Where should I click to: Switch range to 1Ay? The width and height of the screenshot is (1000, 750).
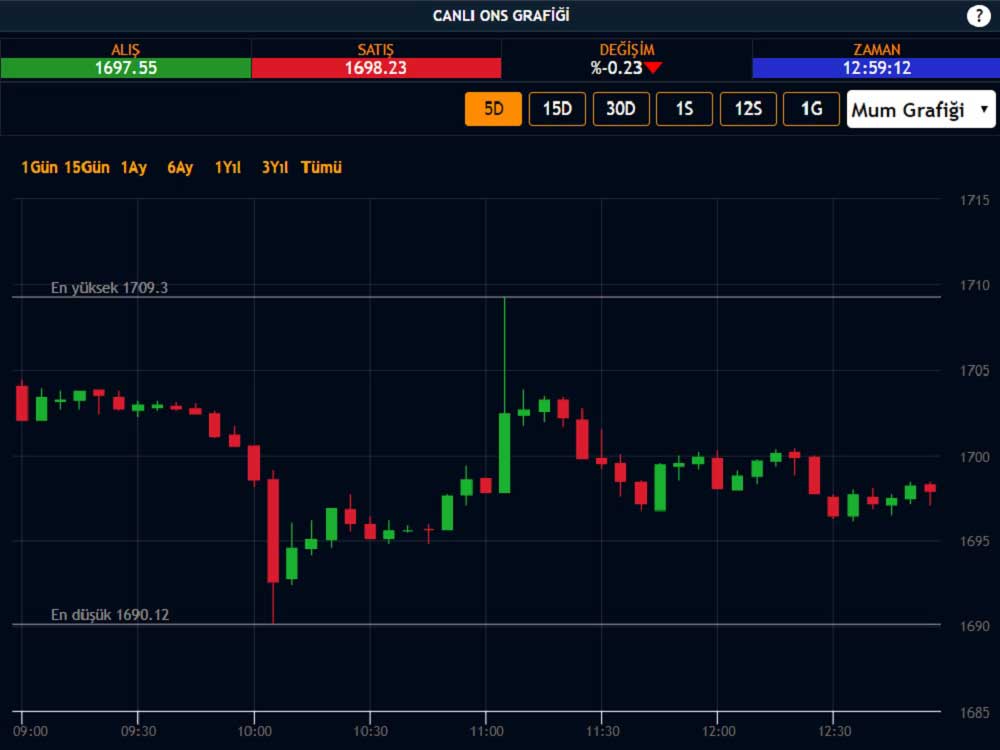[134, 168]
